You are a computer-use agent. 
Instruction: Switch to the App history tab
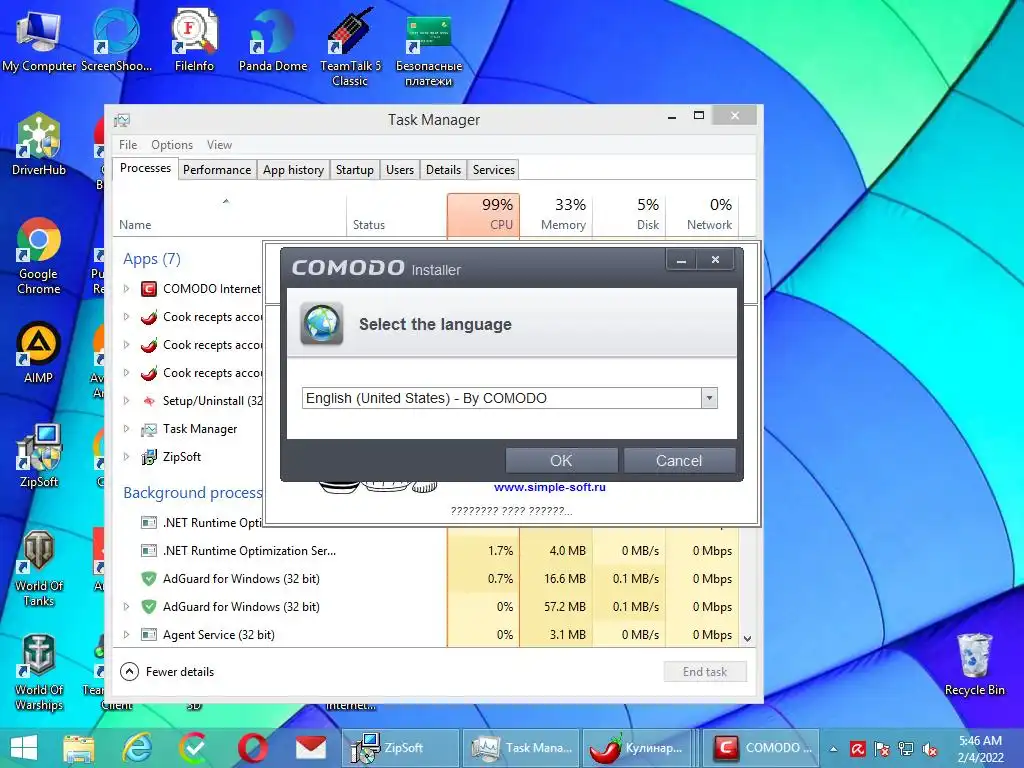tap(293, 170)
